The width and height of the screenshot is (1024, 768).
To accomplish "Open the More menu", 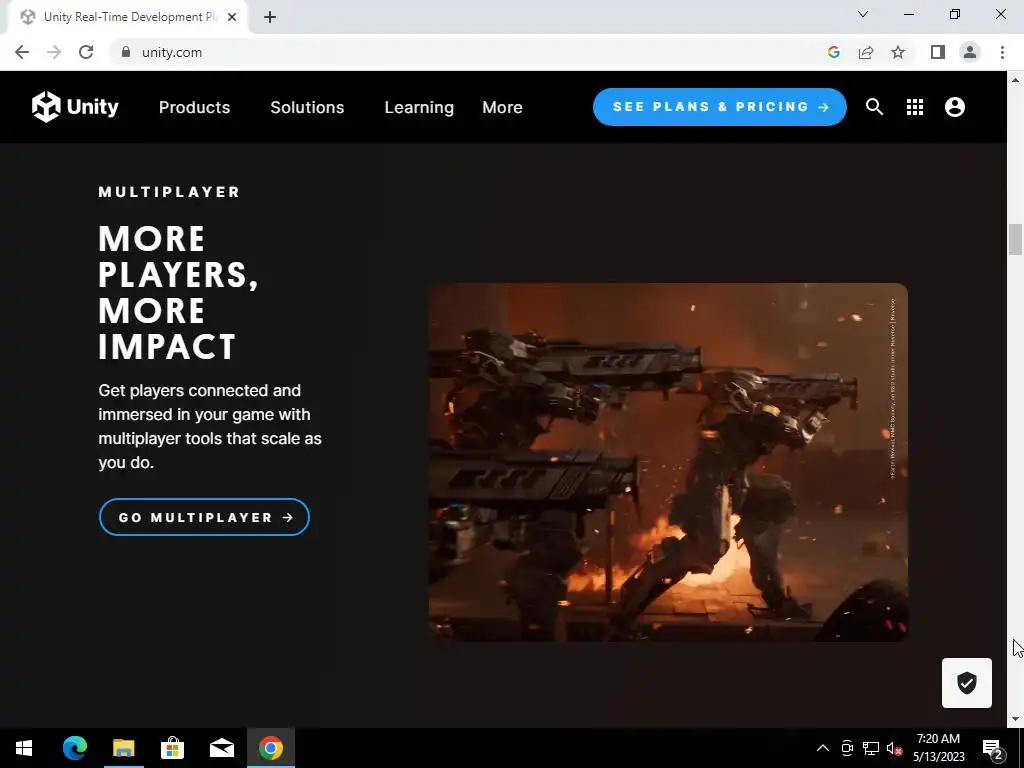I will click(502, 107).
